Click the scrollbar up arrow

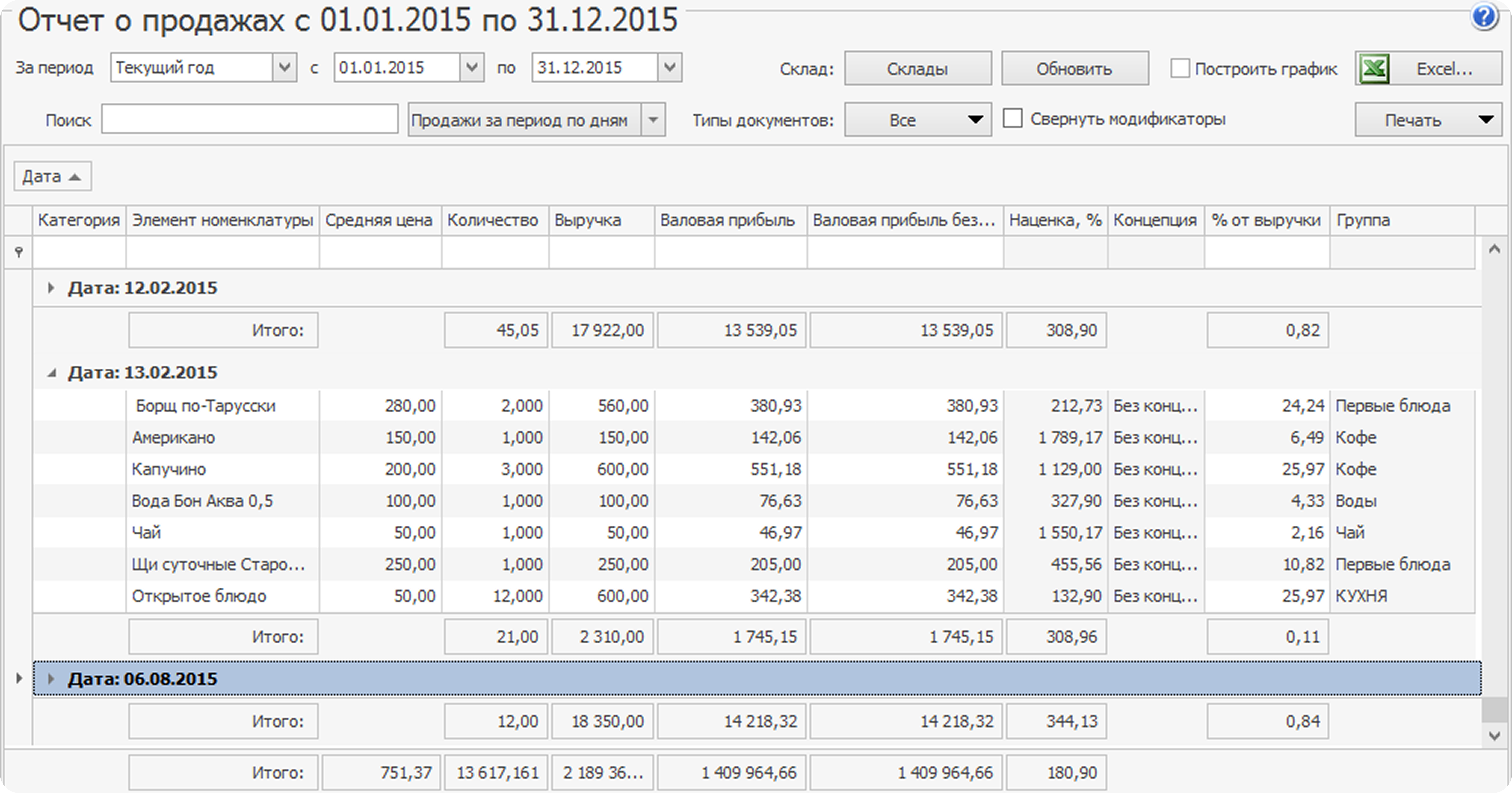click(1494, 250)
